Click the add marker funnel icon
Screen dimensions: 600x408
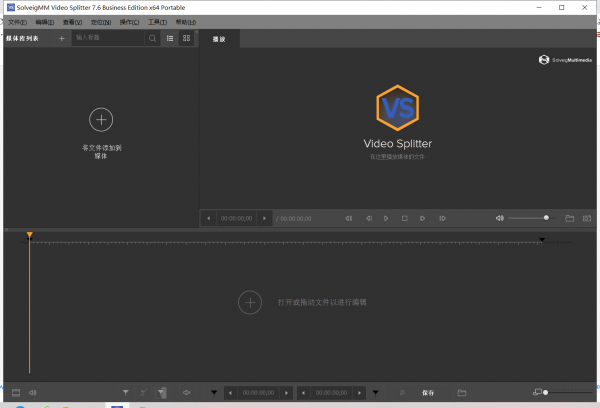(x=126, y=392)
